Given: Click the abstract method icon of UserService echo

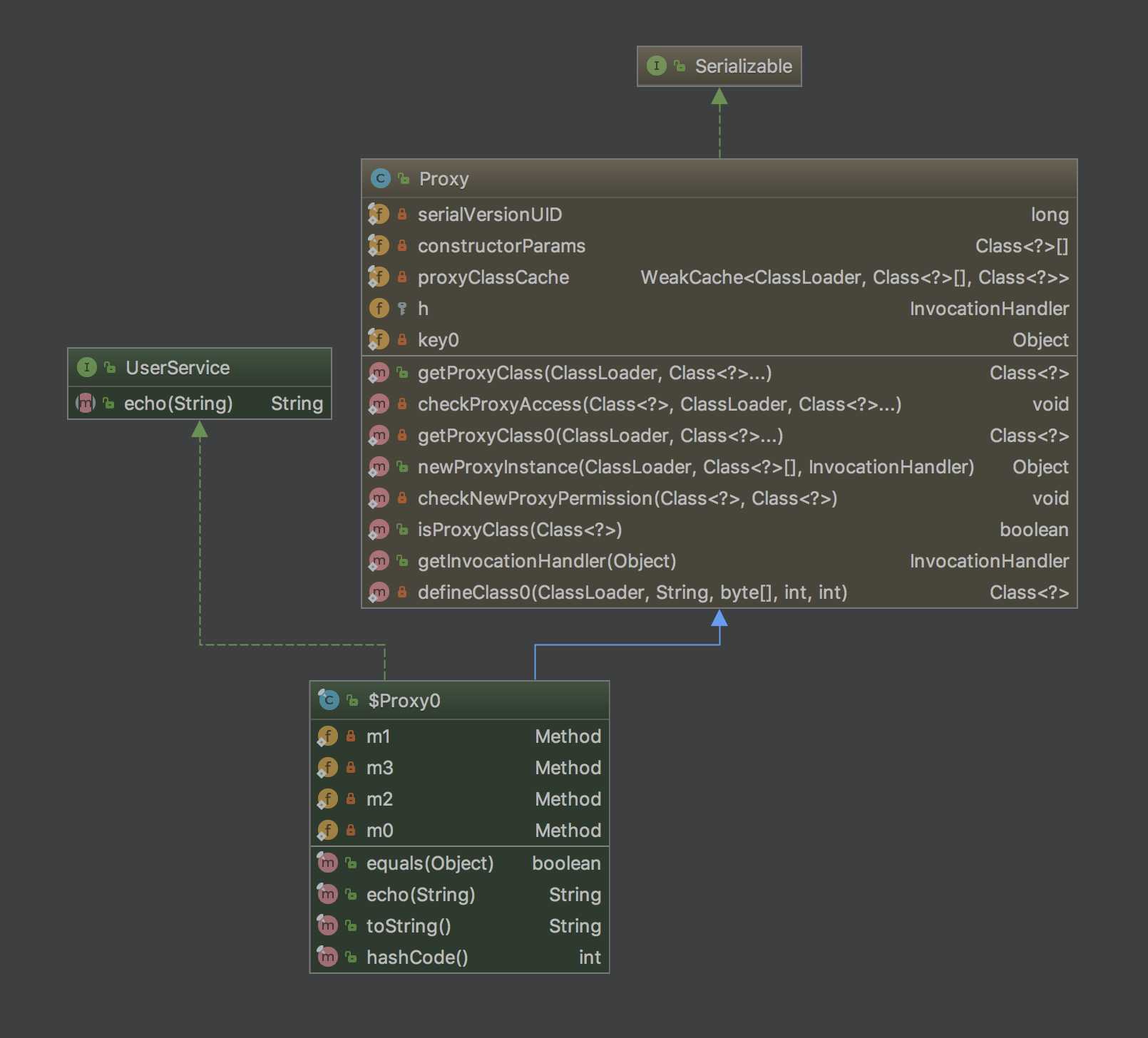Looking at the screenshot, I should pyautogui.click(x=86, y=403).
